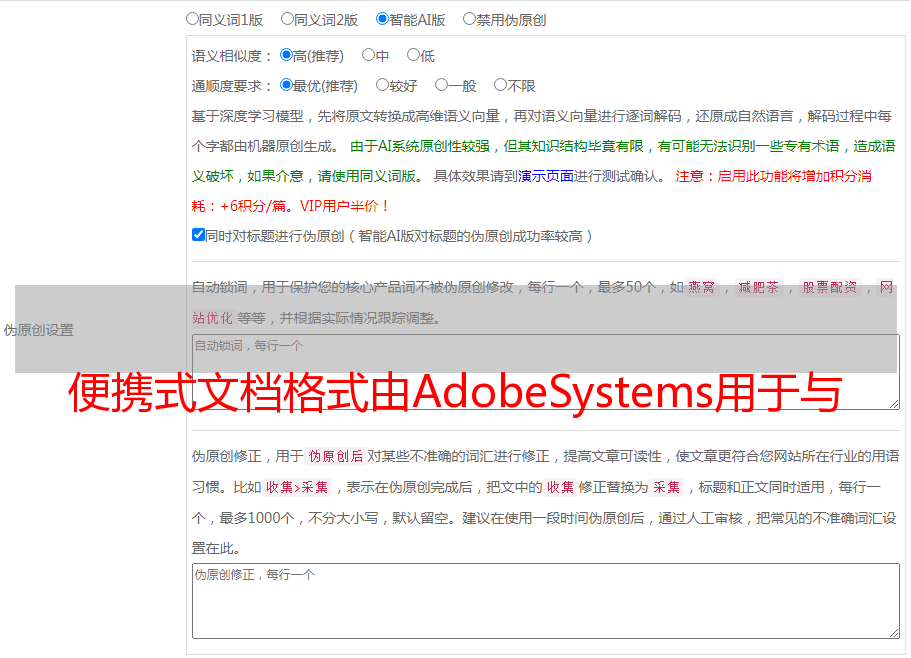911x658 pixels.
Task: Click the resize grip of 伪原创修正 text area
Action: 894,633
